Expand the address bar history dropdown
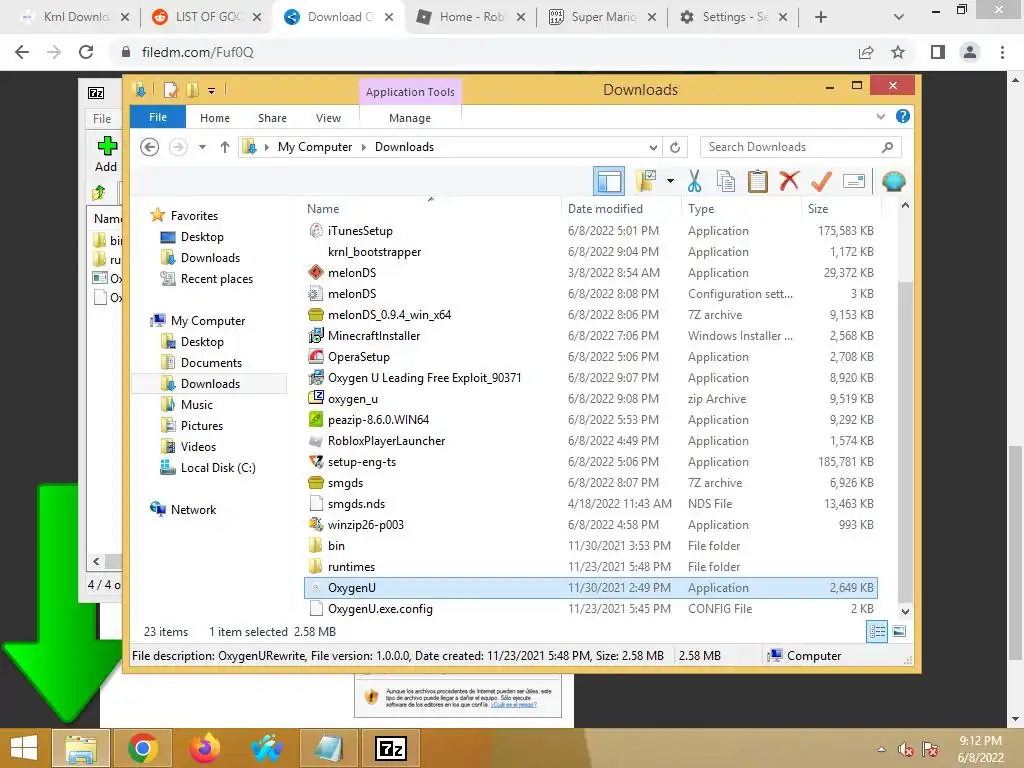 652,147
